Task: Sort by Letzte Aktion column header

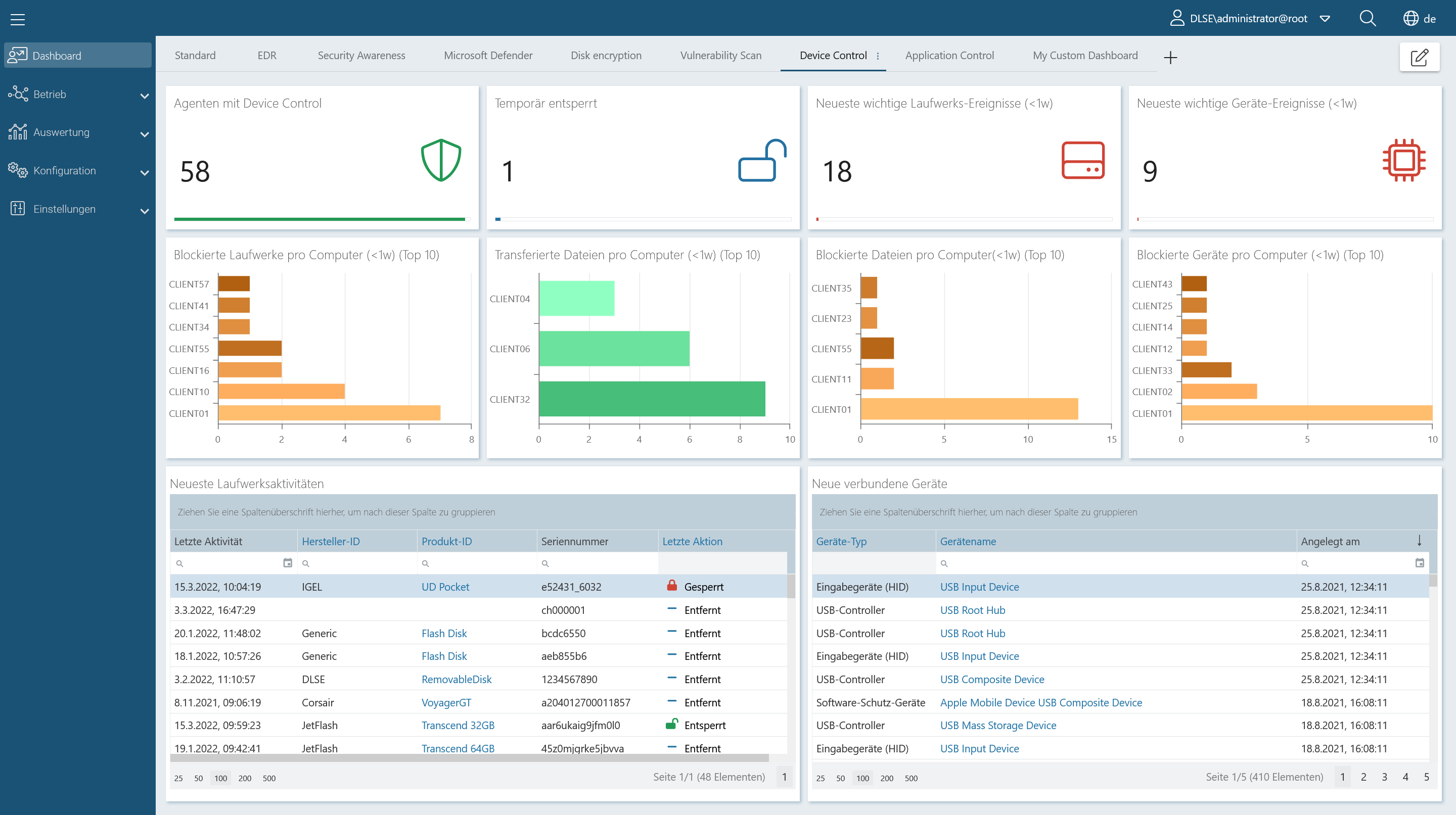Action: (693, 541)
